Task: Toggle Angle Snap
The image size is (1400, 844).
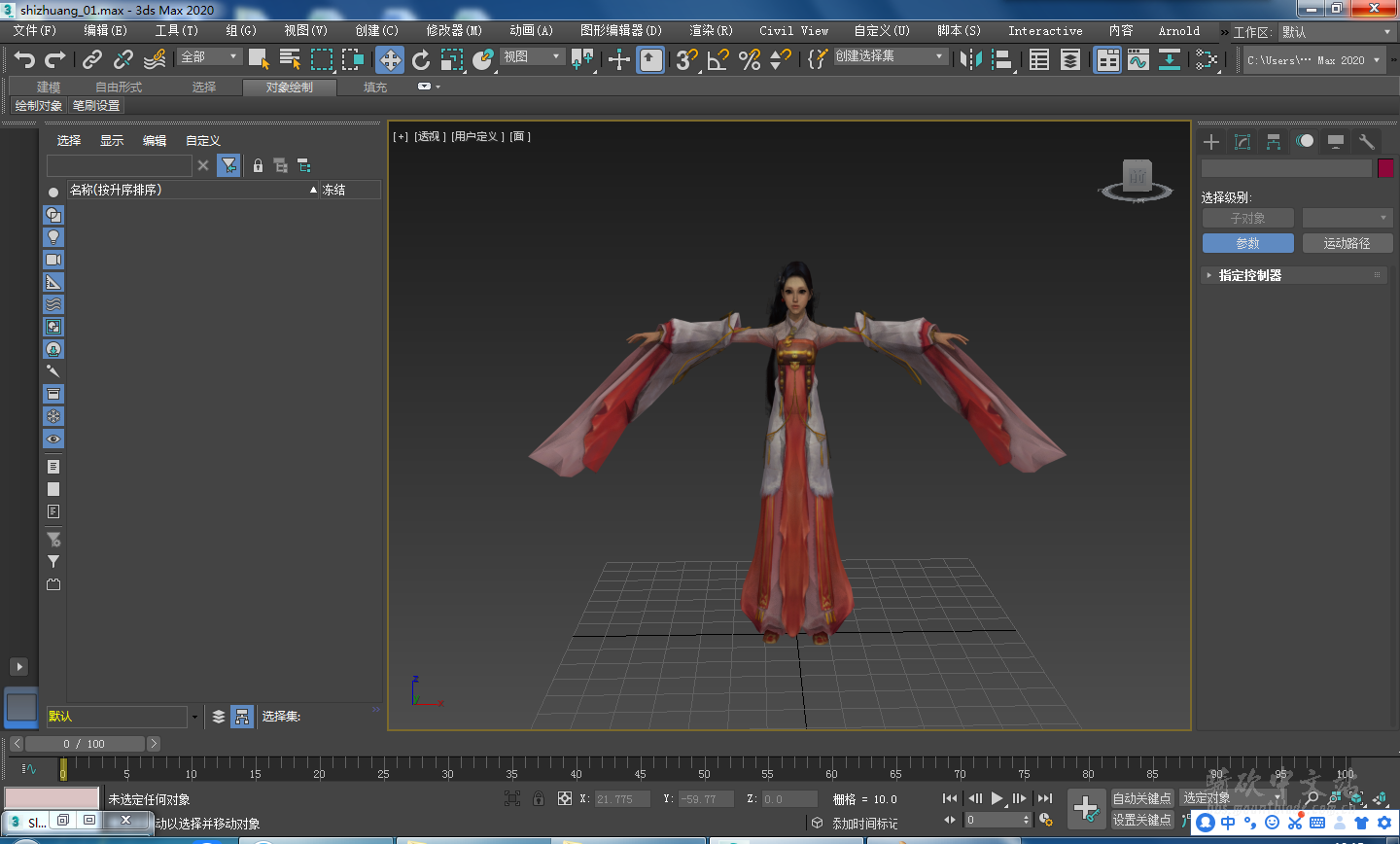Action: [718, 59]
